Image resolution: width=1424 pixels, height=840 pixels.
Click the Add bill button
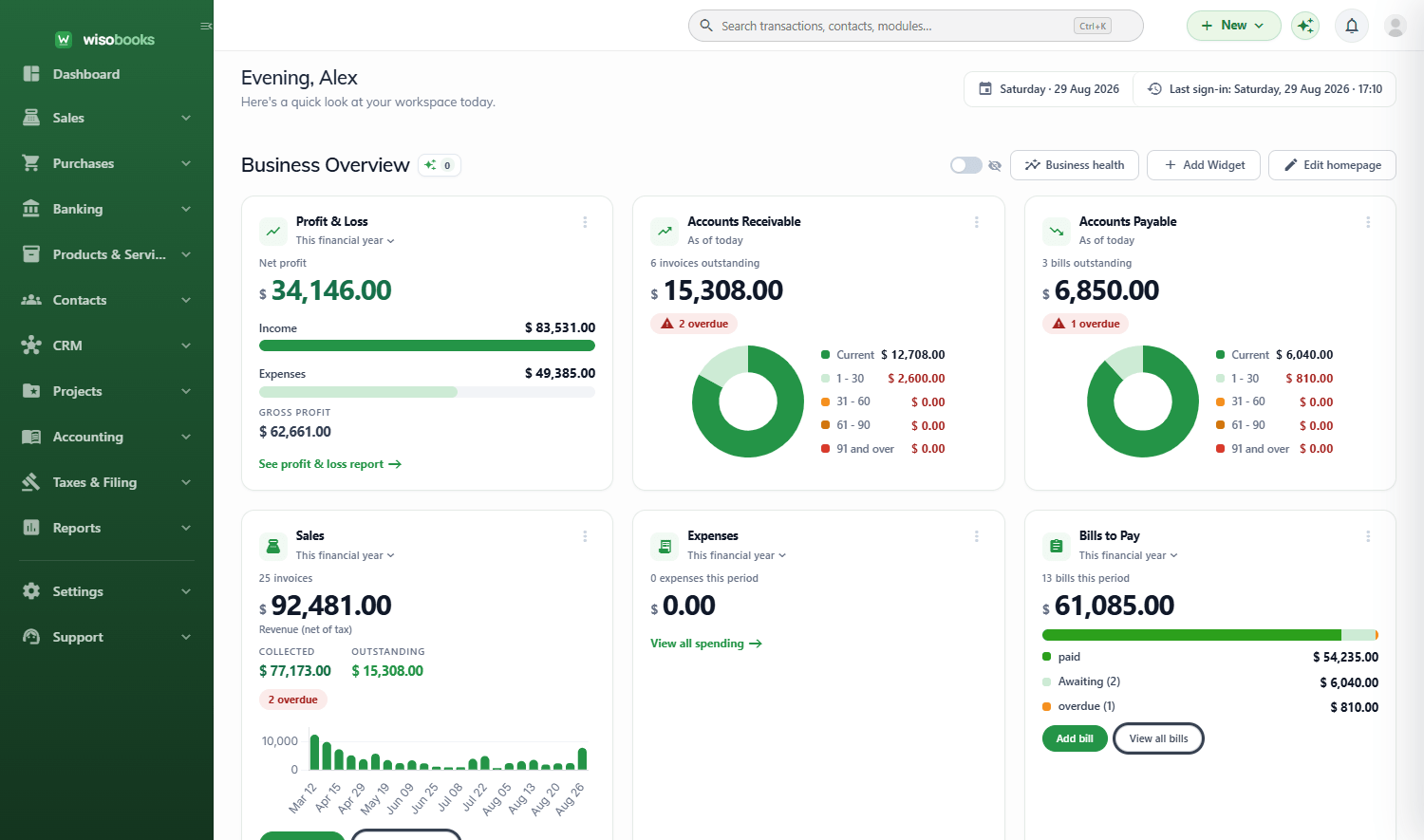[1075, 738]
